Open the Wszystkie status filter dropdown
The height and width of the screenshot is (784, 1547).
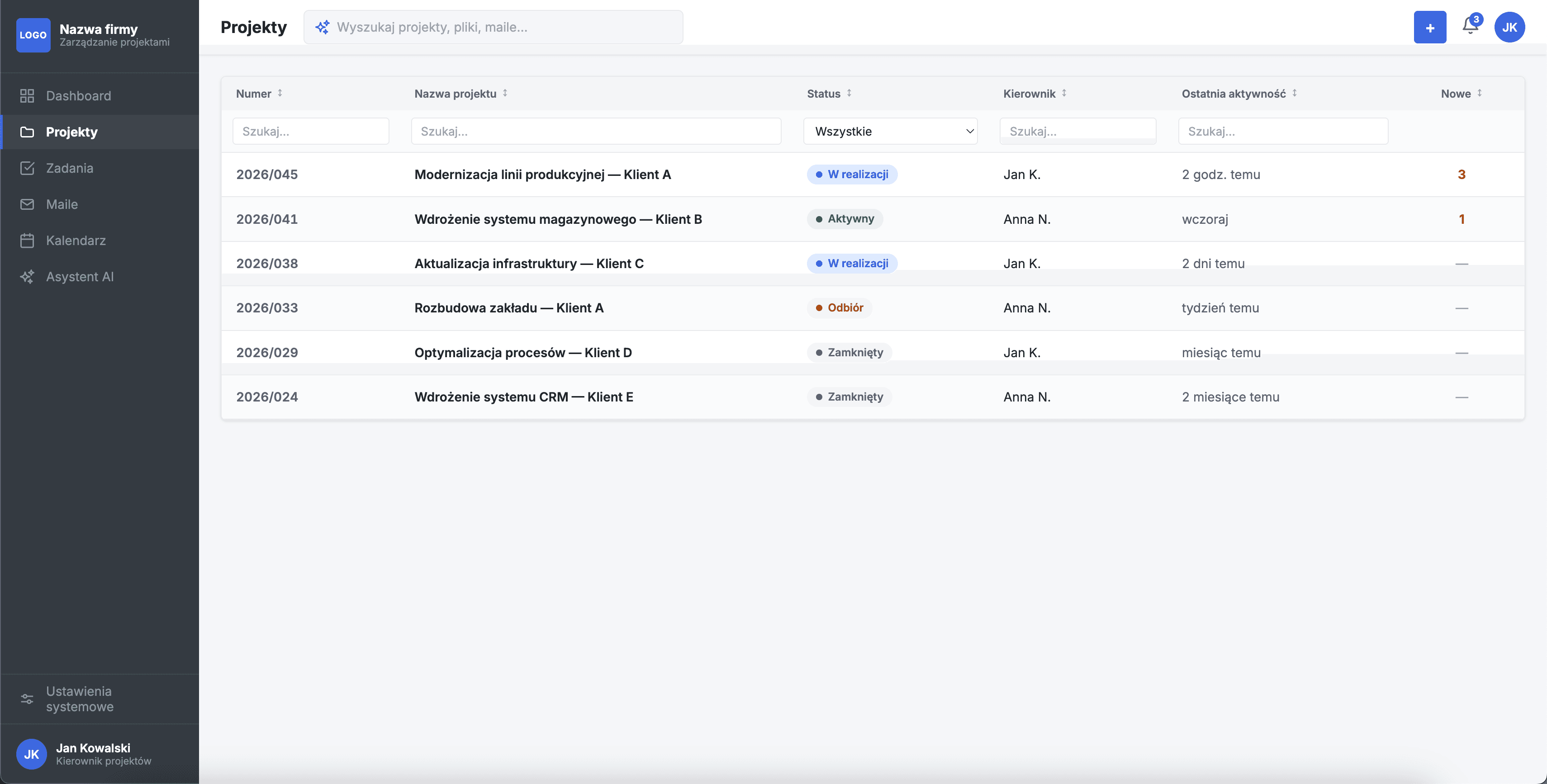(x=890, y=131)
